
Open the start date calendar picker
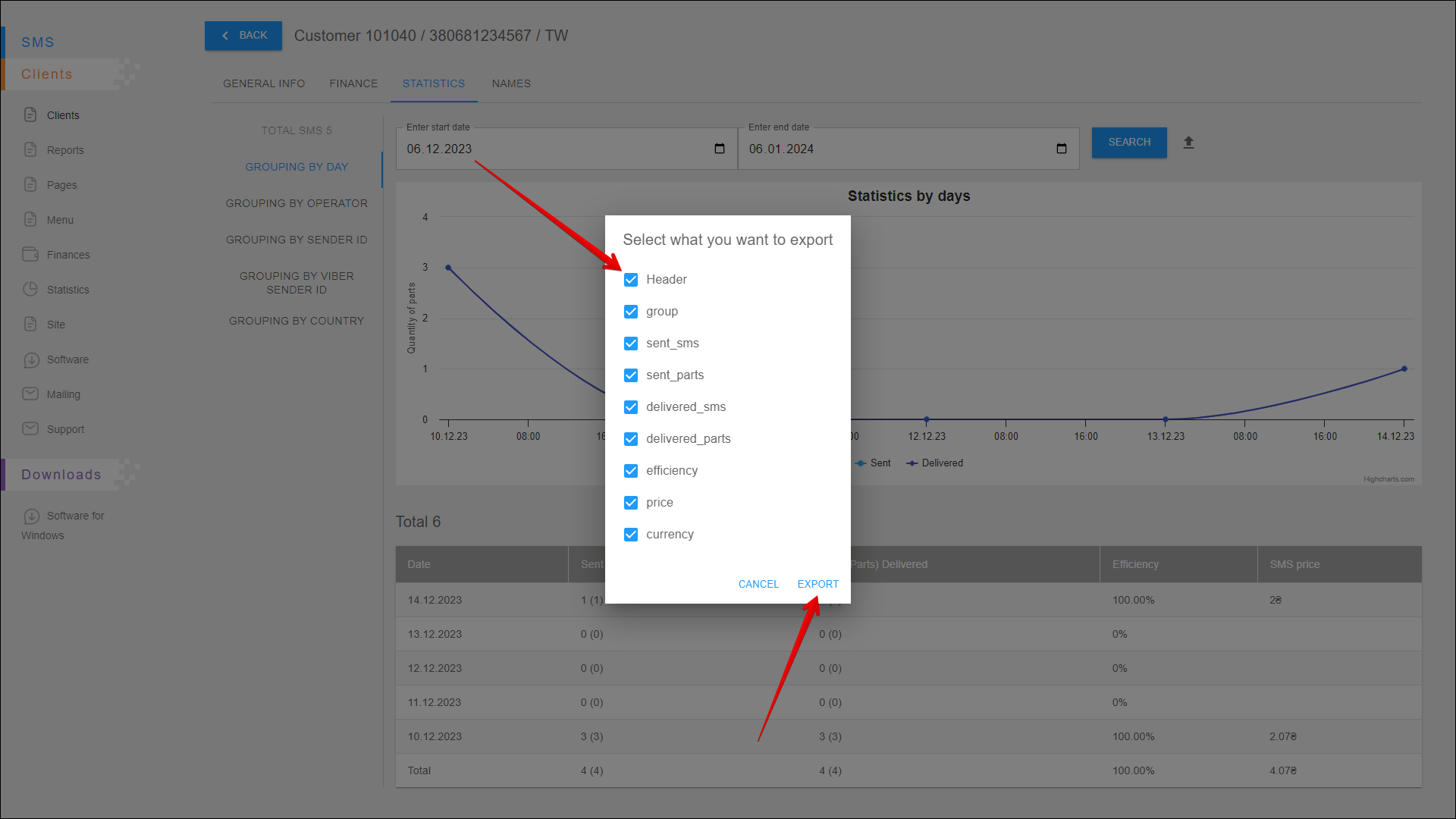[720, 149]
